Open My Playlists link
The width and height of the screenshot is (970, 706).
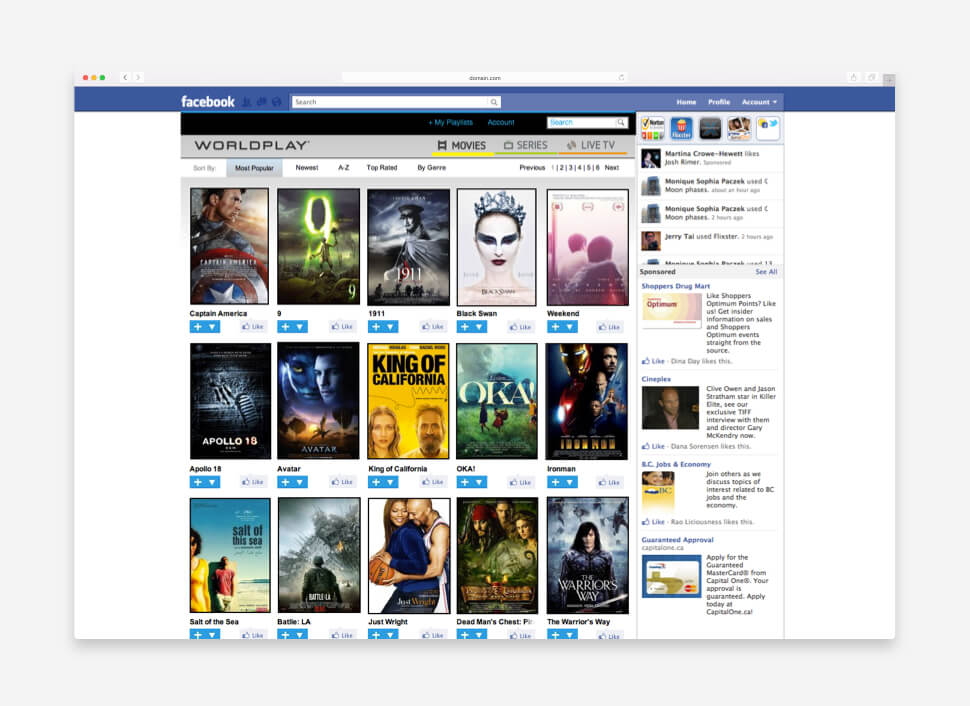pos(450,123)
